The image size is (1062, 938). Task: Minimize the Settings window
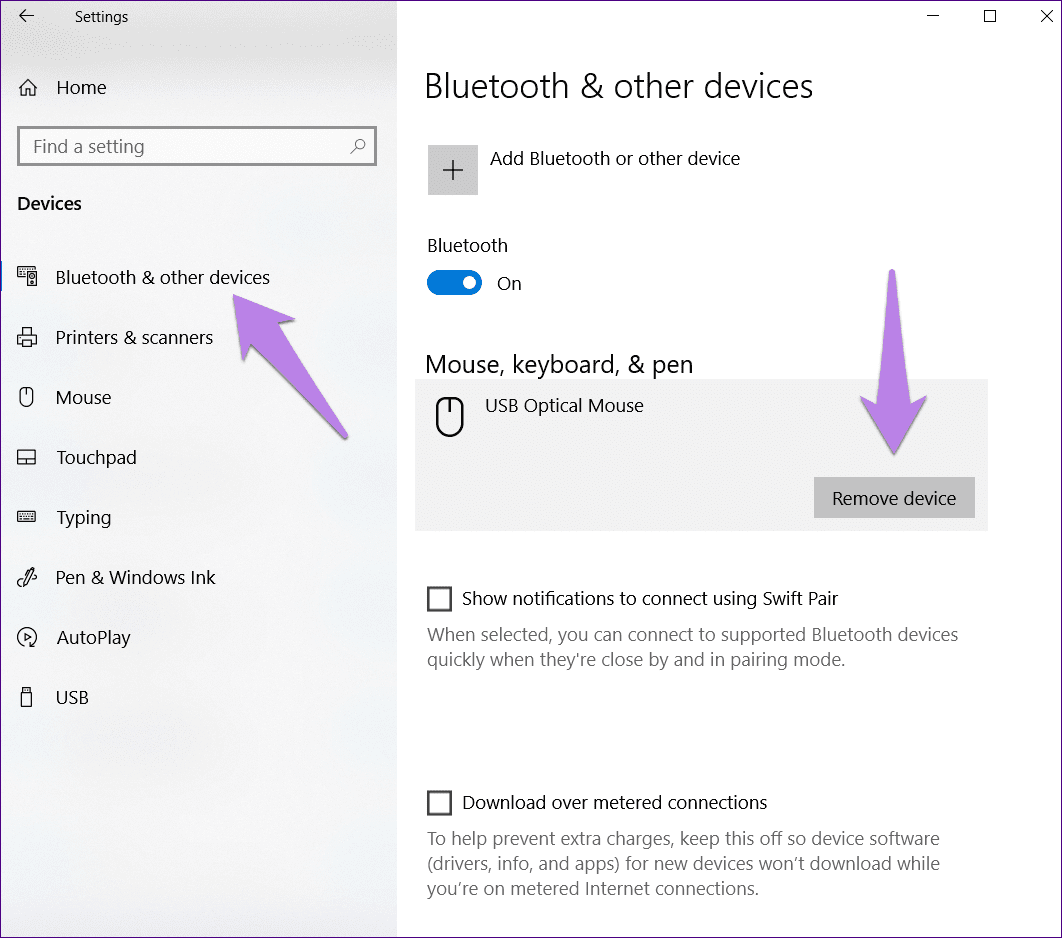click(x=933, y=16)
